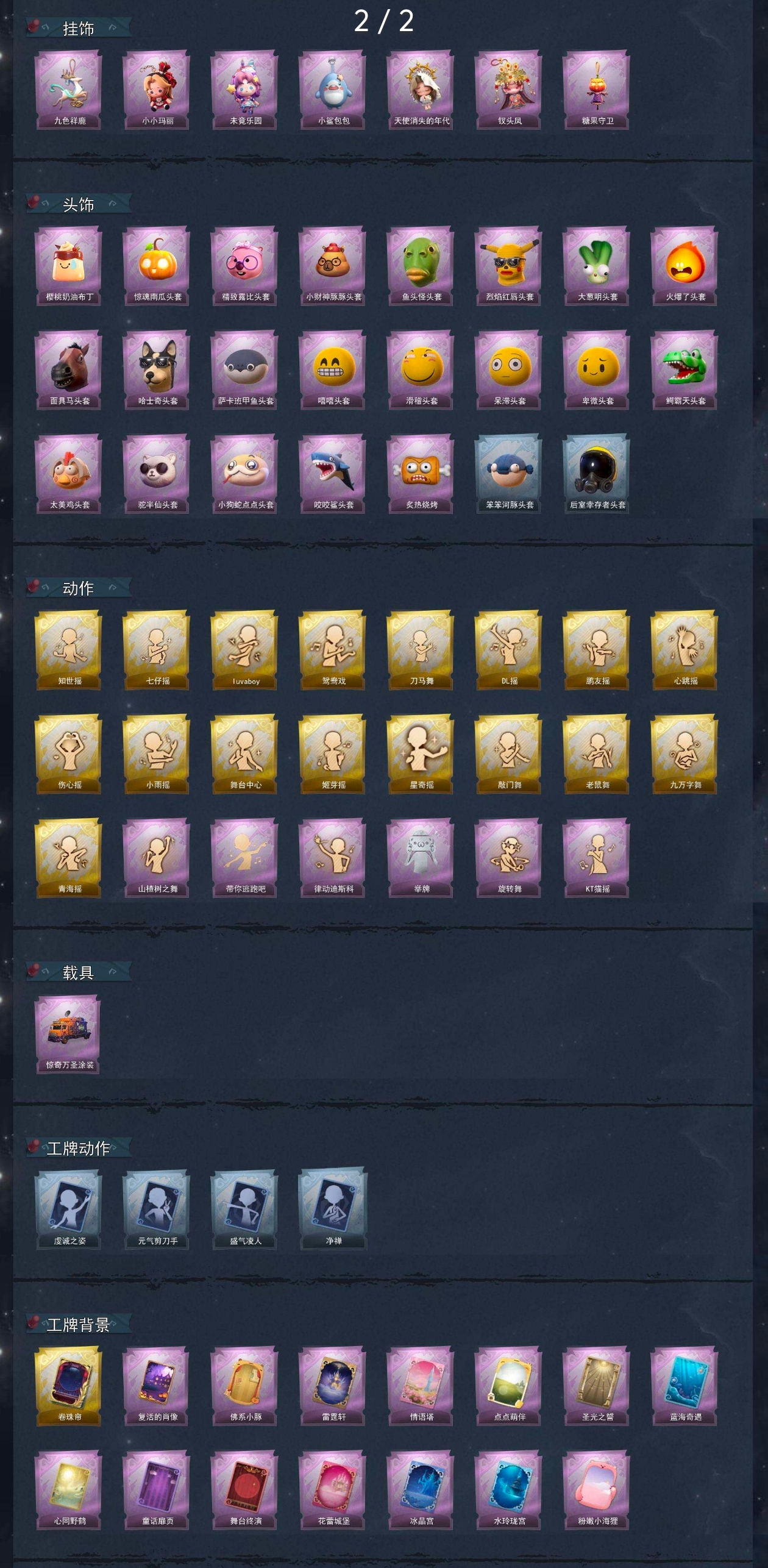Choose the 惊魂南瓜头套 pumpkin headgear

(x=157, y=266)
